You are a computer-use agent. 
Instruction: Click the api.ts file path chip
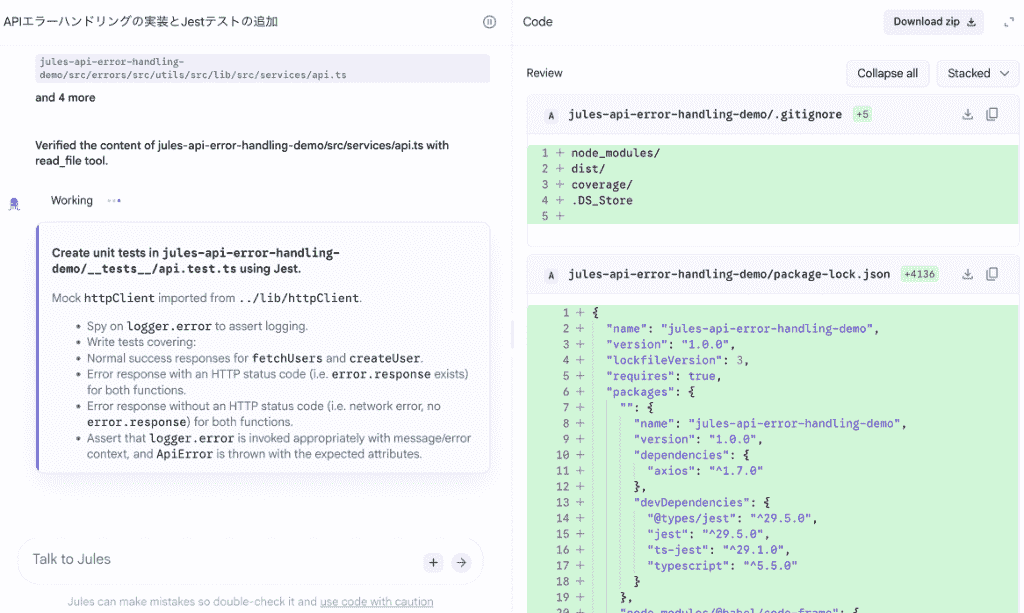click(263, 68)
